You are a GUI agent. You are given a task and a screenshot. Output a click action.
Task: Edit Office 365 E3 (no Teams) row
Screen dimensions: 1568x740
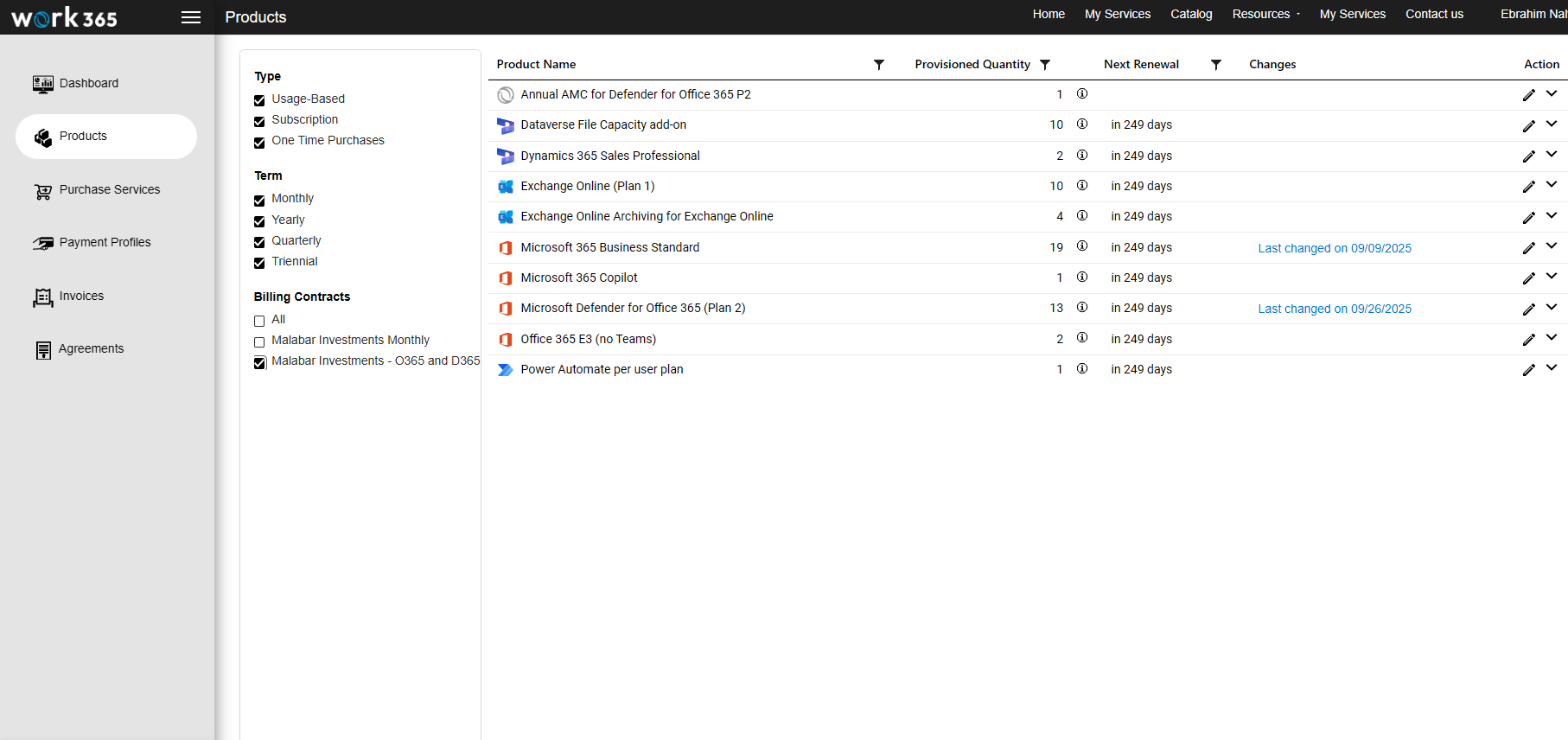pyautogui.click(x=1529, y=340)
